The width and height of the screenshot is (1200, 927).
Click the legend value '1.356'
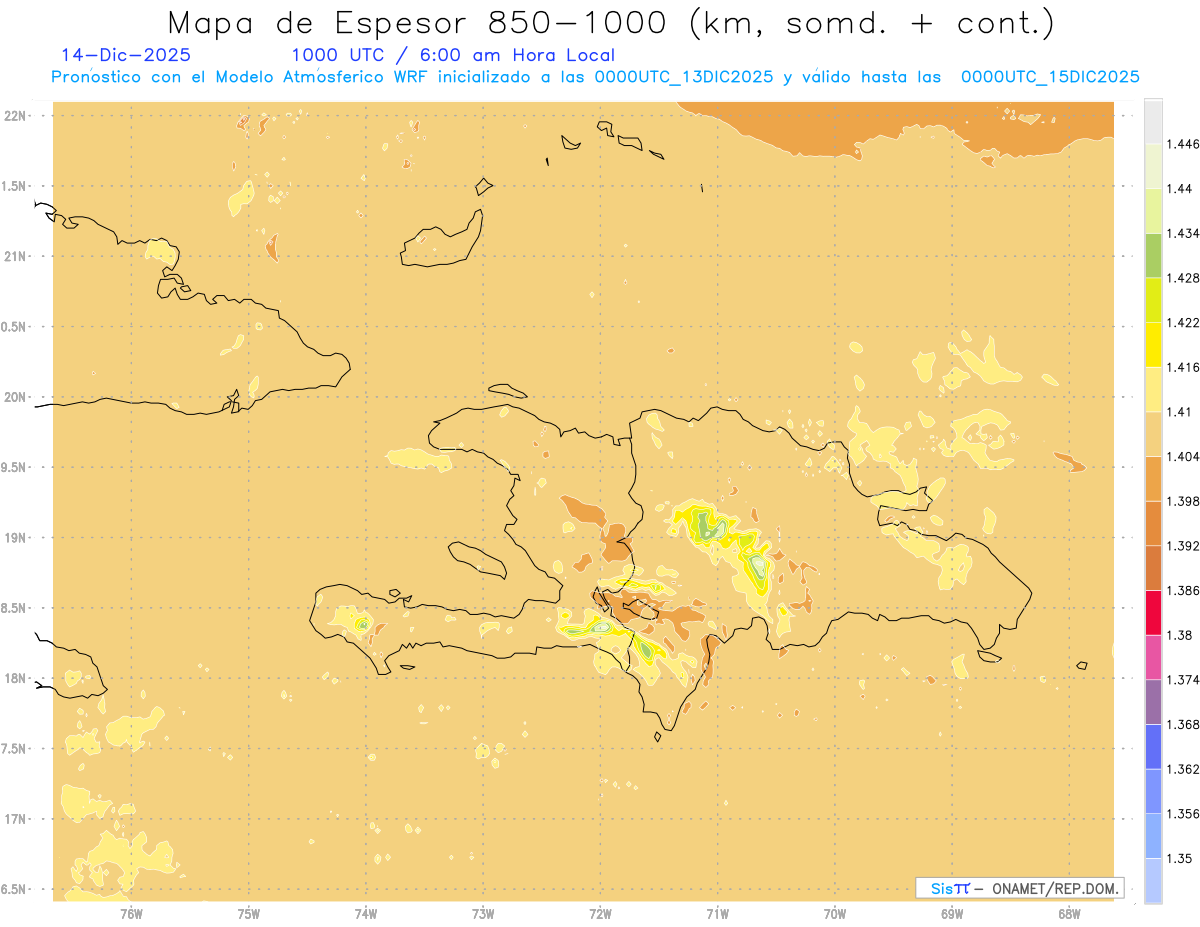pyautogui.click(x=1185, y=814)
